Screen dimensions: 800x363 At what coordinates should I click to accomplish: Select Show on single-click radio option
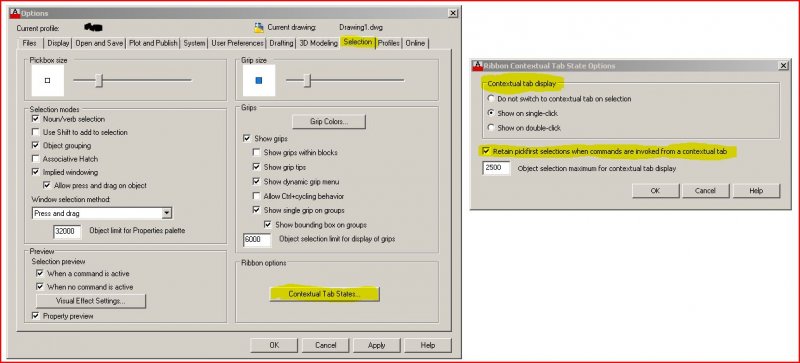[x=491, y=113]
